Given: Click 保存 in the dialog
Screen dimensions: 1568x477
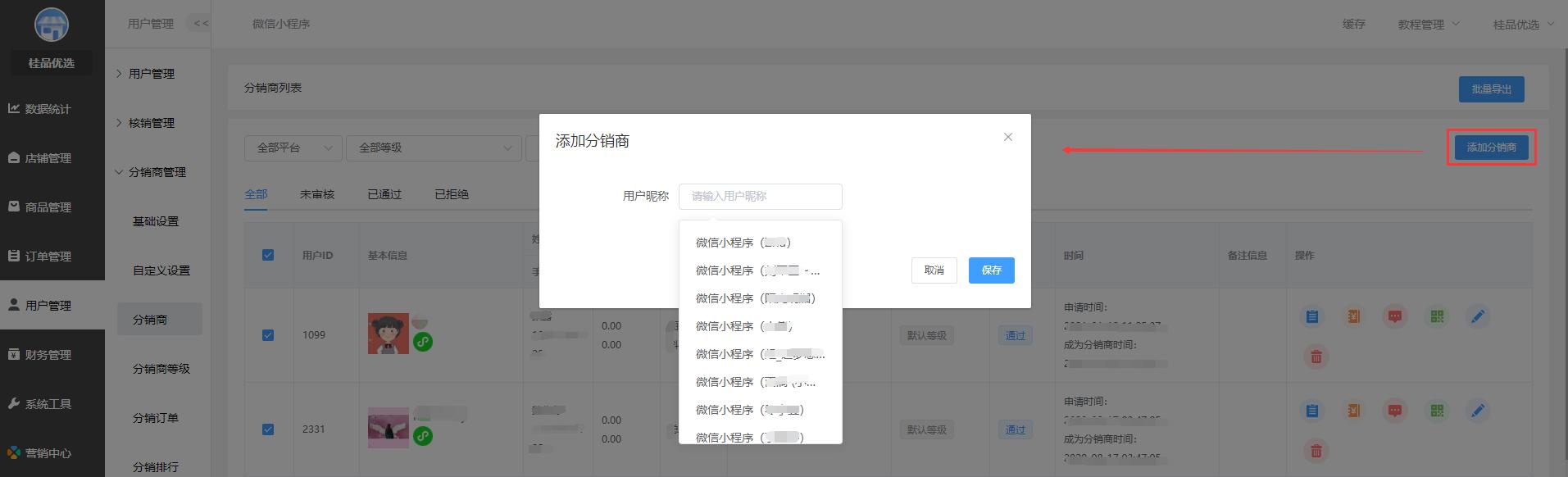Looking at the screenshot, I should [x=992, y=270].
